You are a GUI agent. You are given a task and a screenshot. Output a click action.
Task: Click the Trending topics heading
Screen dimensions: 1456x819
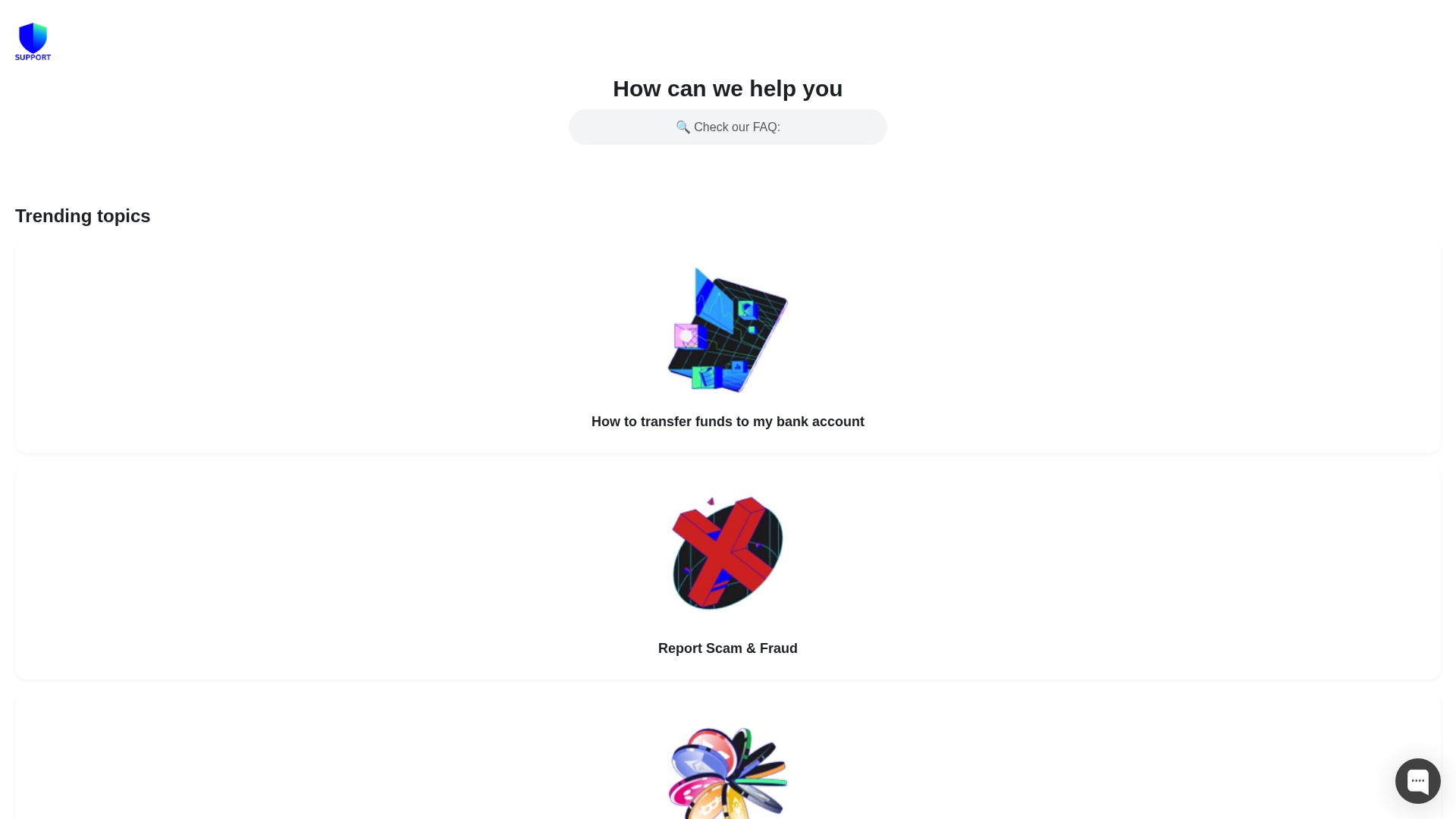coord(83,216)
